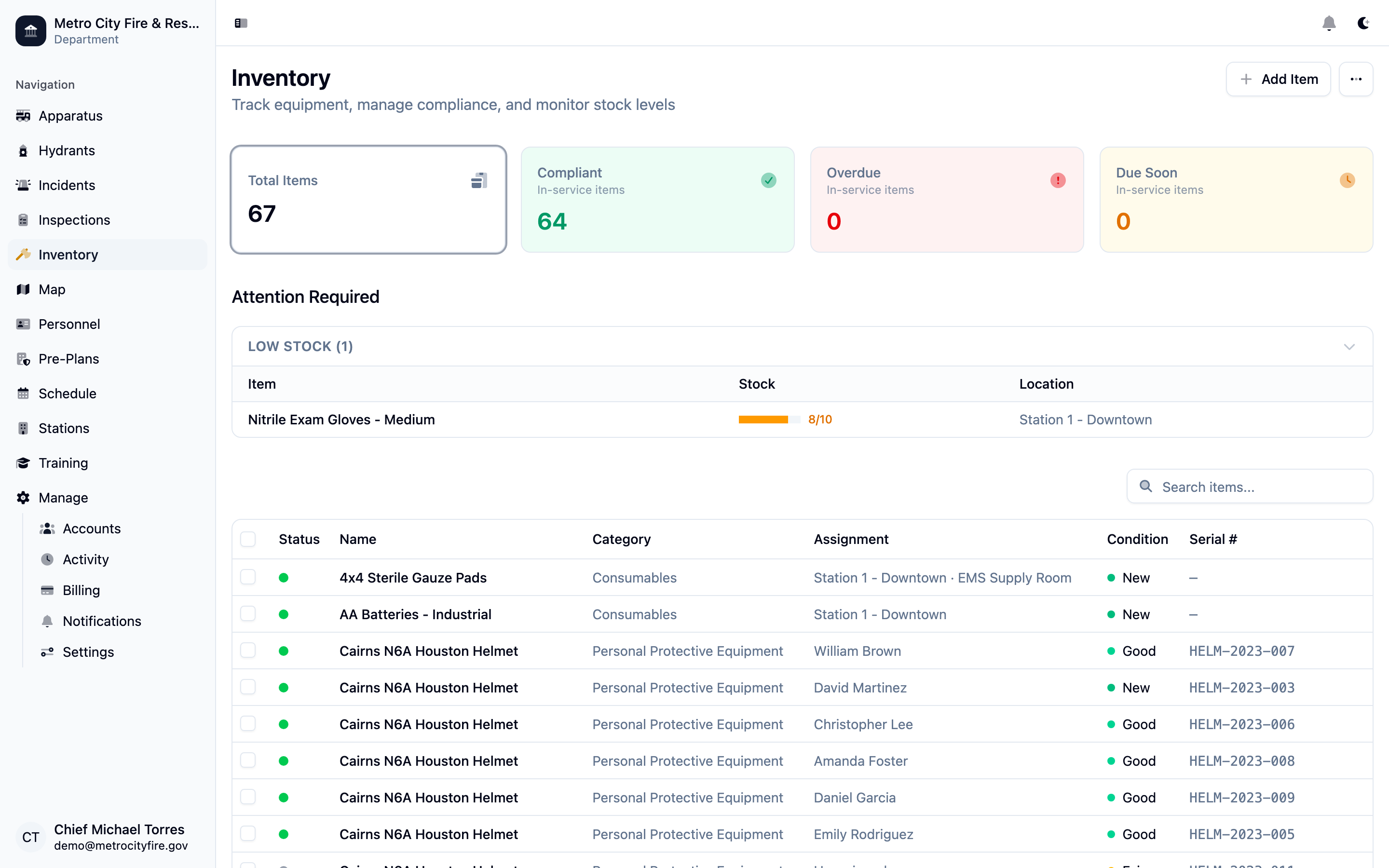Check the select-all checkbox in table header
The image size is (1389, 868).
tap(248, 539)
